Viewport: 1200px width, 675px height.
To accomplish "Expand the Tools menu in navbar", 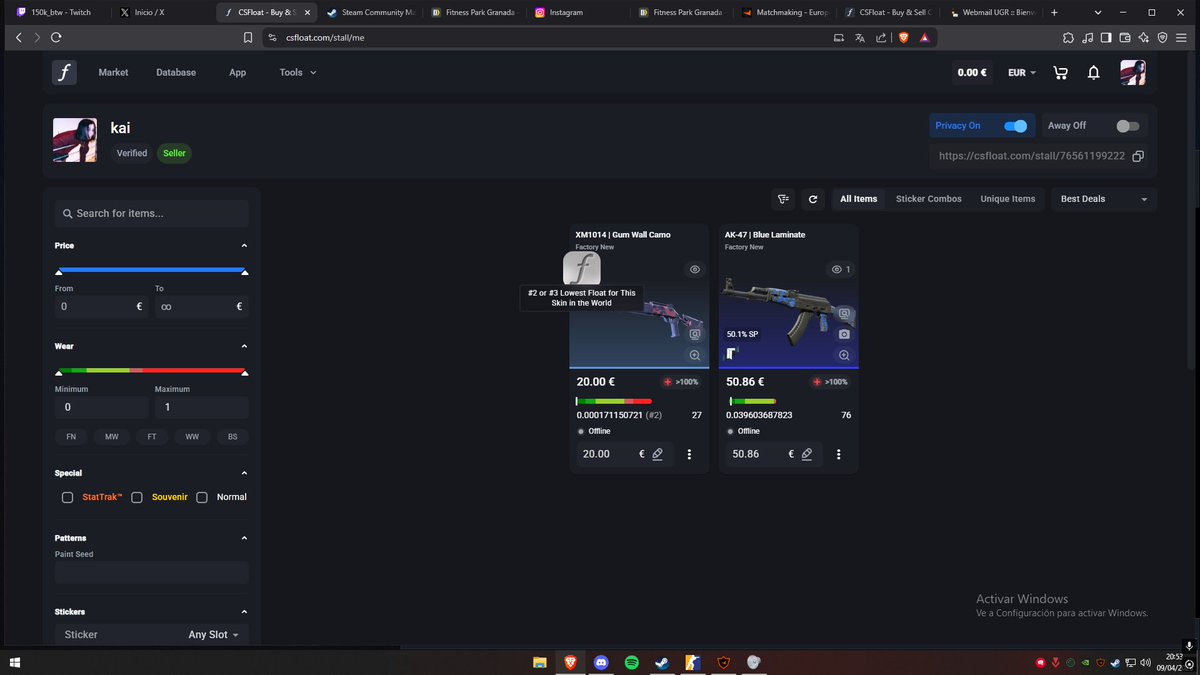I will pos(298,73).
